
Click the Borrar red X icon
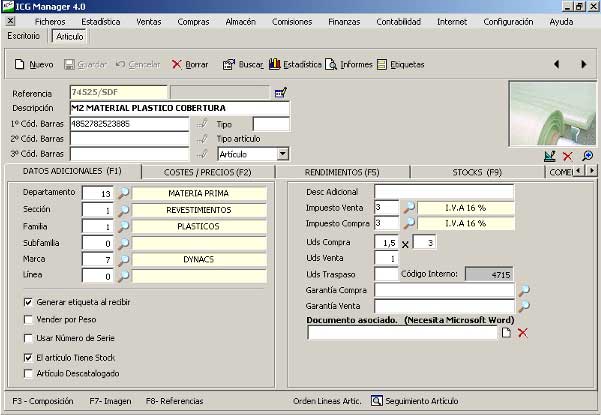pyautogui.click(x=177, y=64)
